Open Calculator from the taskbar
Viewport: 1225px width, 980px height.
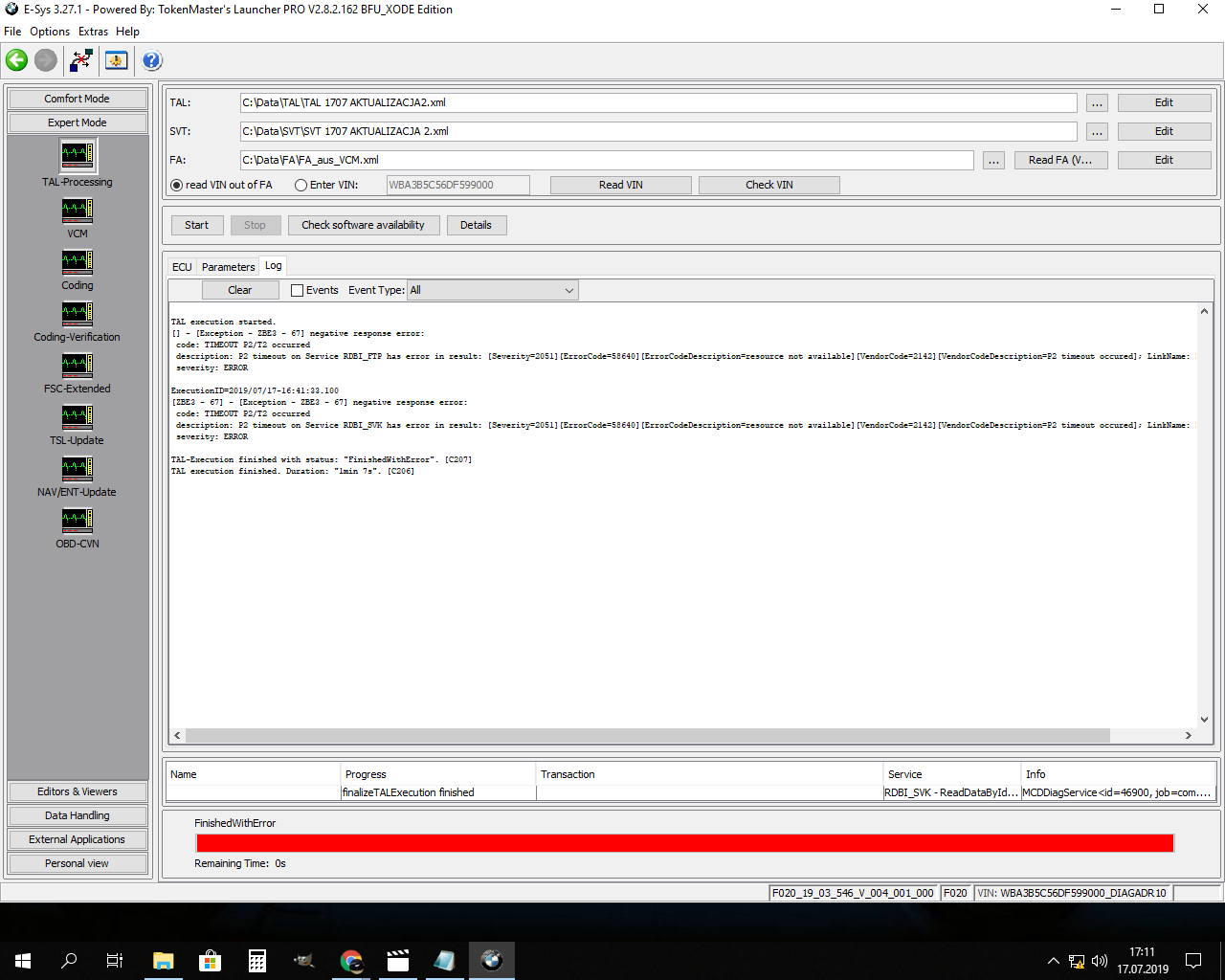tap(256, 961)
